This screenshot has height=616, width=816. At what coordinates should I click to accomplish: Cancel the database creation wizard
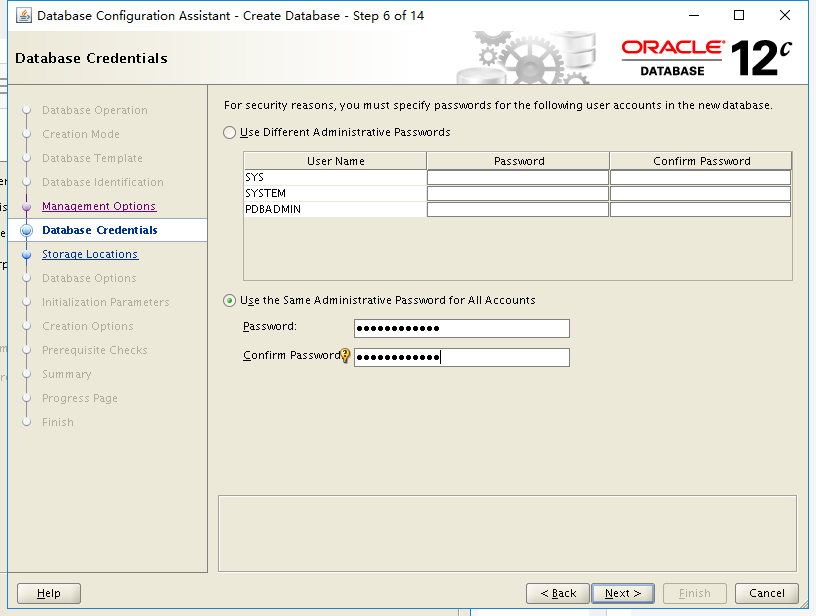(x=767, y=592)
